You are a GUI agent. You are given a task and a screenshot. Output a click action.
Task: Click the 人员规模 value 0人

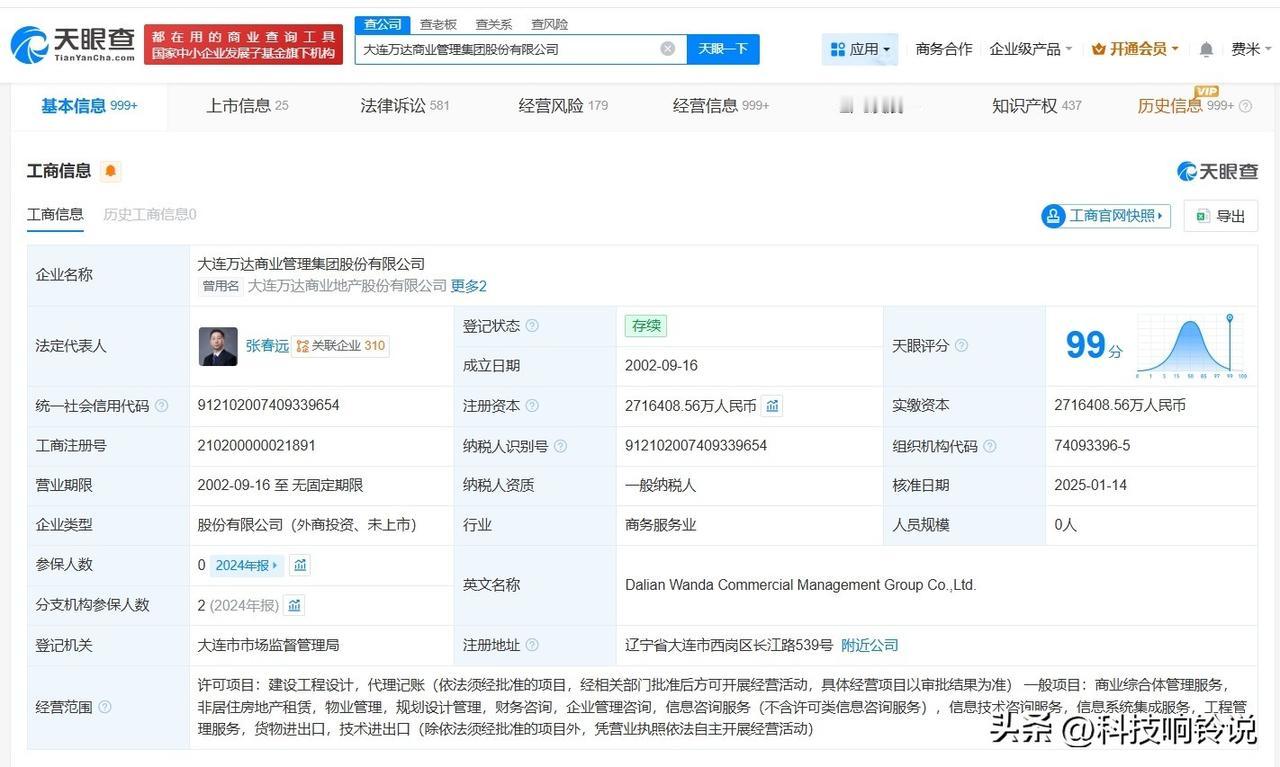point(1066,525)
